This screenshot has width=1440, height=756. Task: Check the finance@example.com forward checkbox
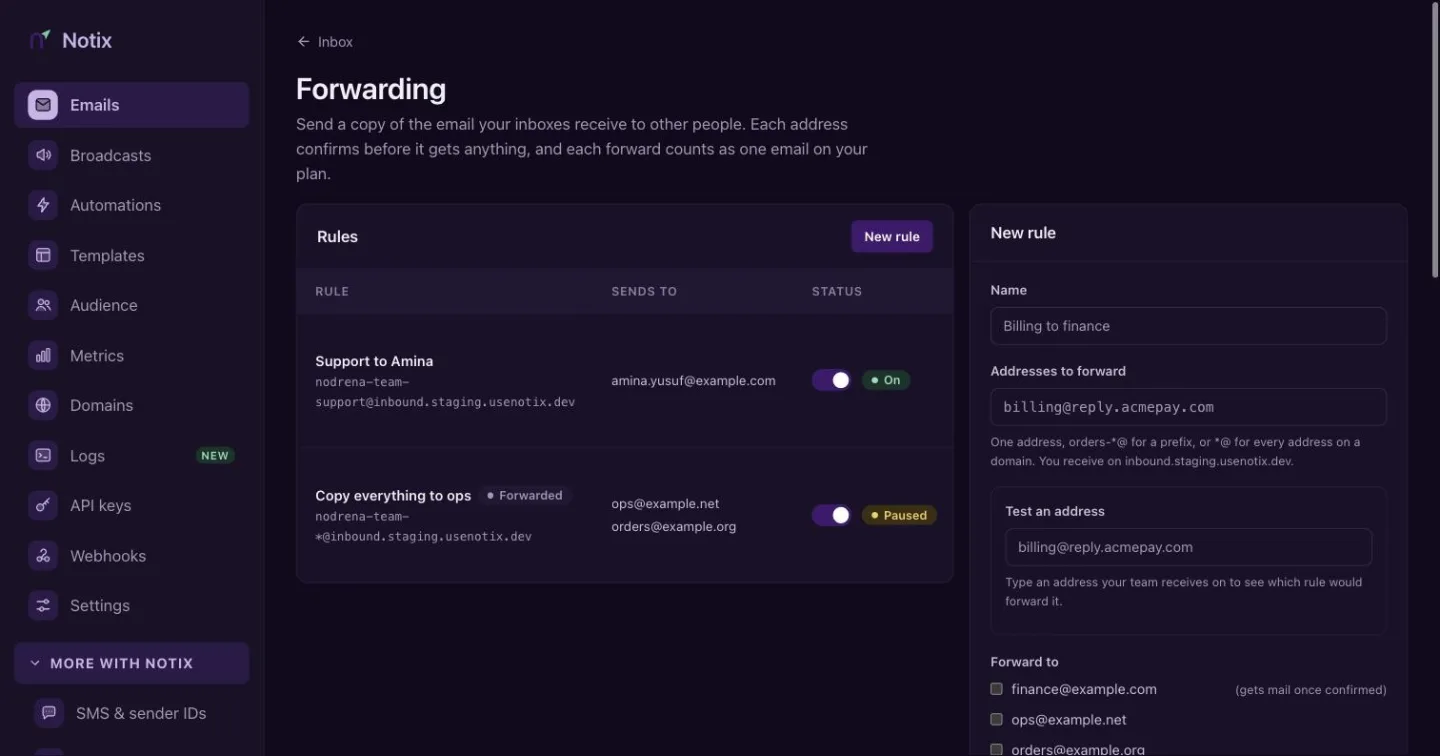pyautogui.click(x=996, y=689)
